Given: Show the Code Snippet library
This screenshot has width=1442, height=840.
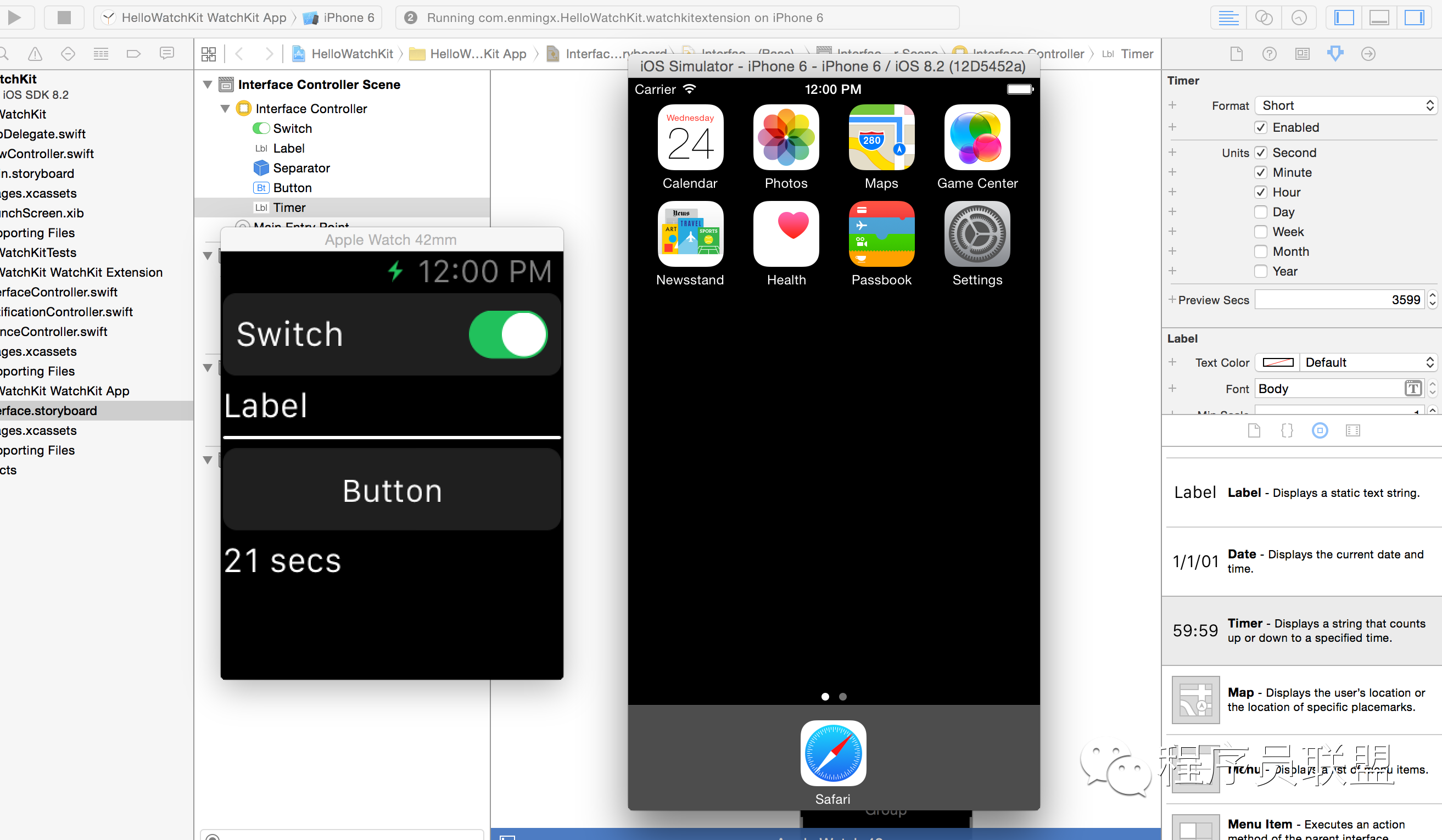Looking at the screenshot, I should click(x=1287, y=430).
